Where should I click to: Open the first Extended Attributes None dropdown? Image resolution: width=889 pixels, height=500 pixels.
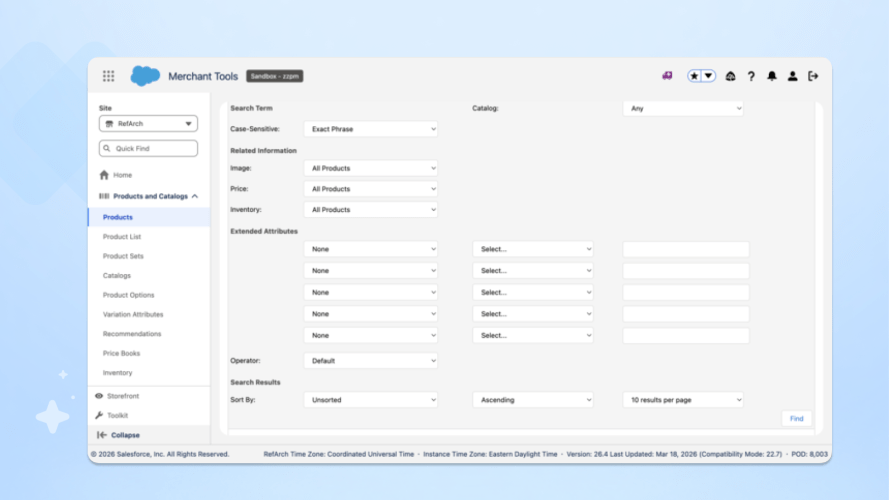(371, 249)
